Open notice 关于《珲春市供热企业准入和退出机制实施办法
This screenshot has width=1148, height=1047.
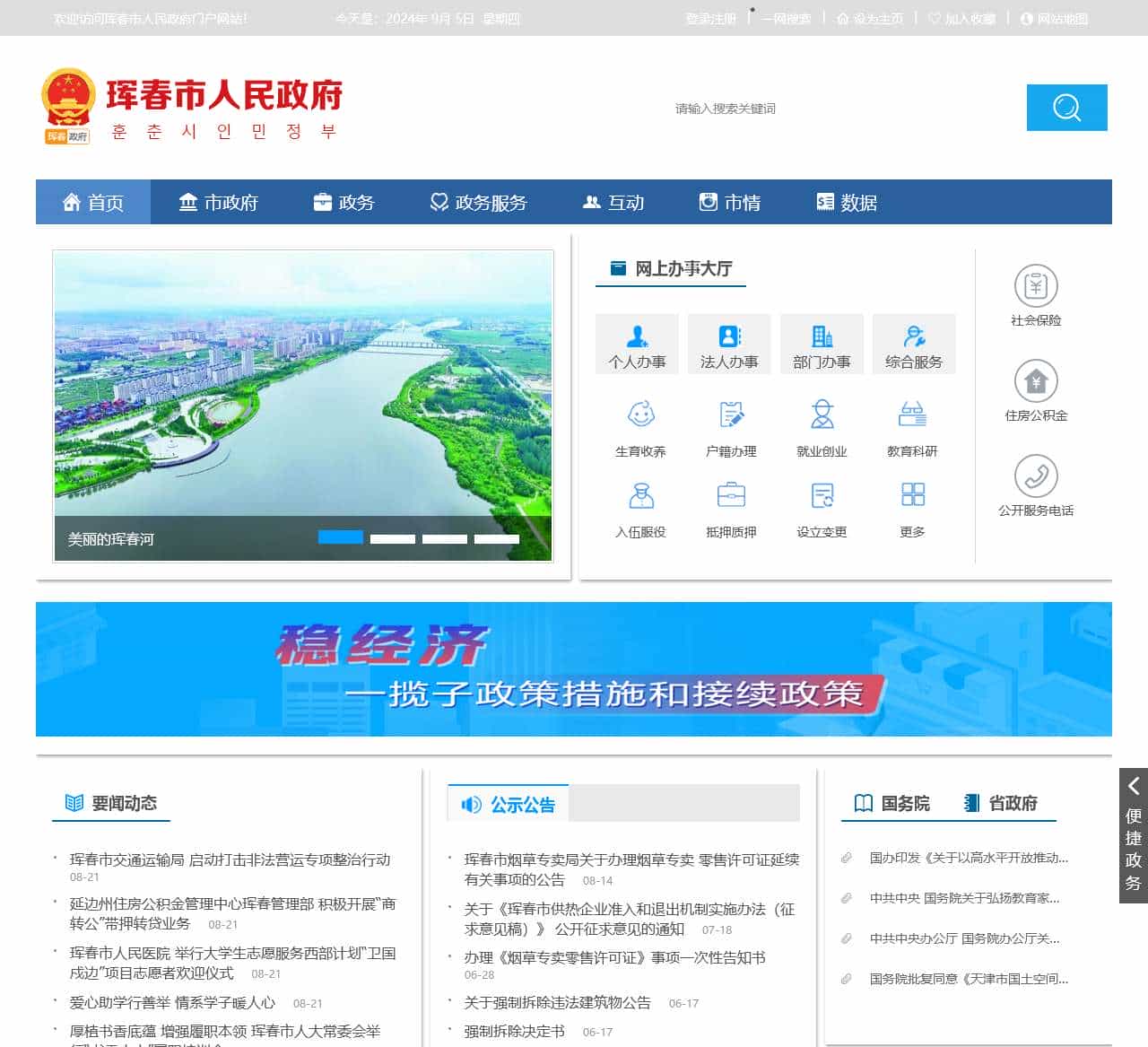pyautogui.click(x=630, y=919)
